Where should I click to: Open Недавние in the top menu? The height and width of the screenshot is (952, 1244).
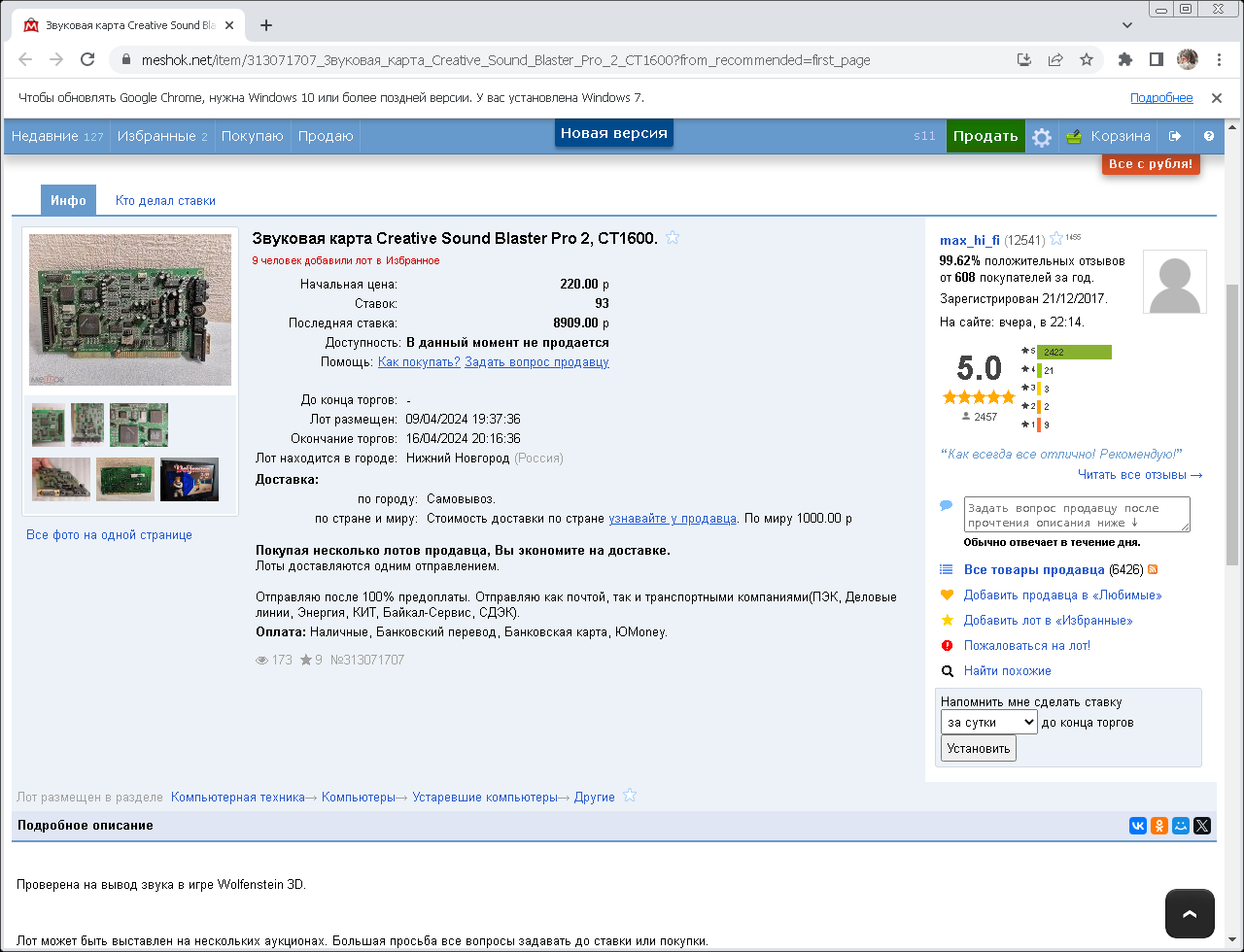point(57,136)
